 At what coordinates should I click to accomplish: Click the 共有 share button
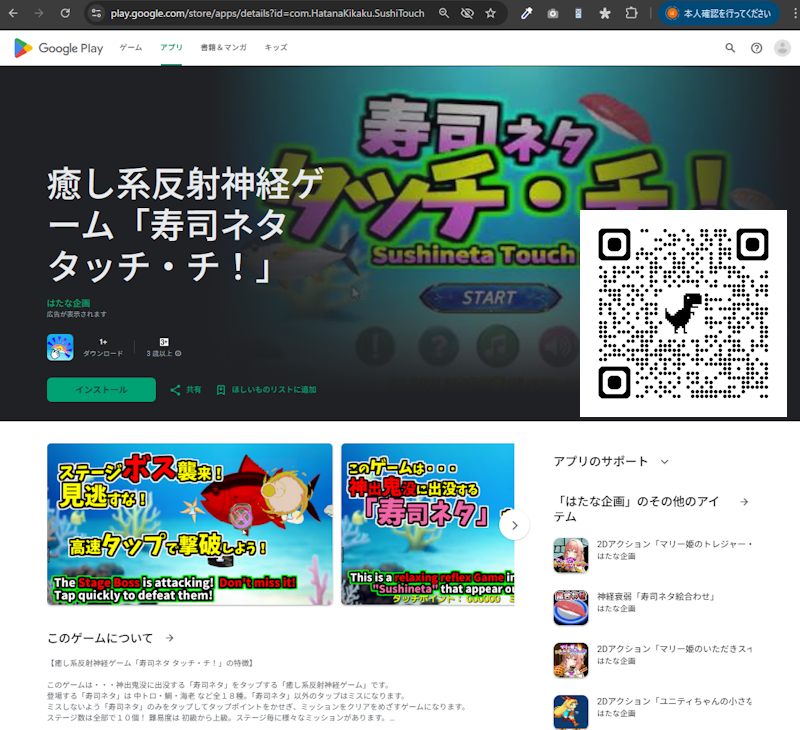pyautogui.click(x=186, y=390)
